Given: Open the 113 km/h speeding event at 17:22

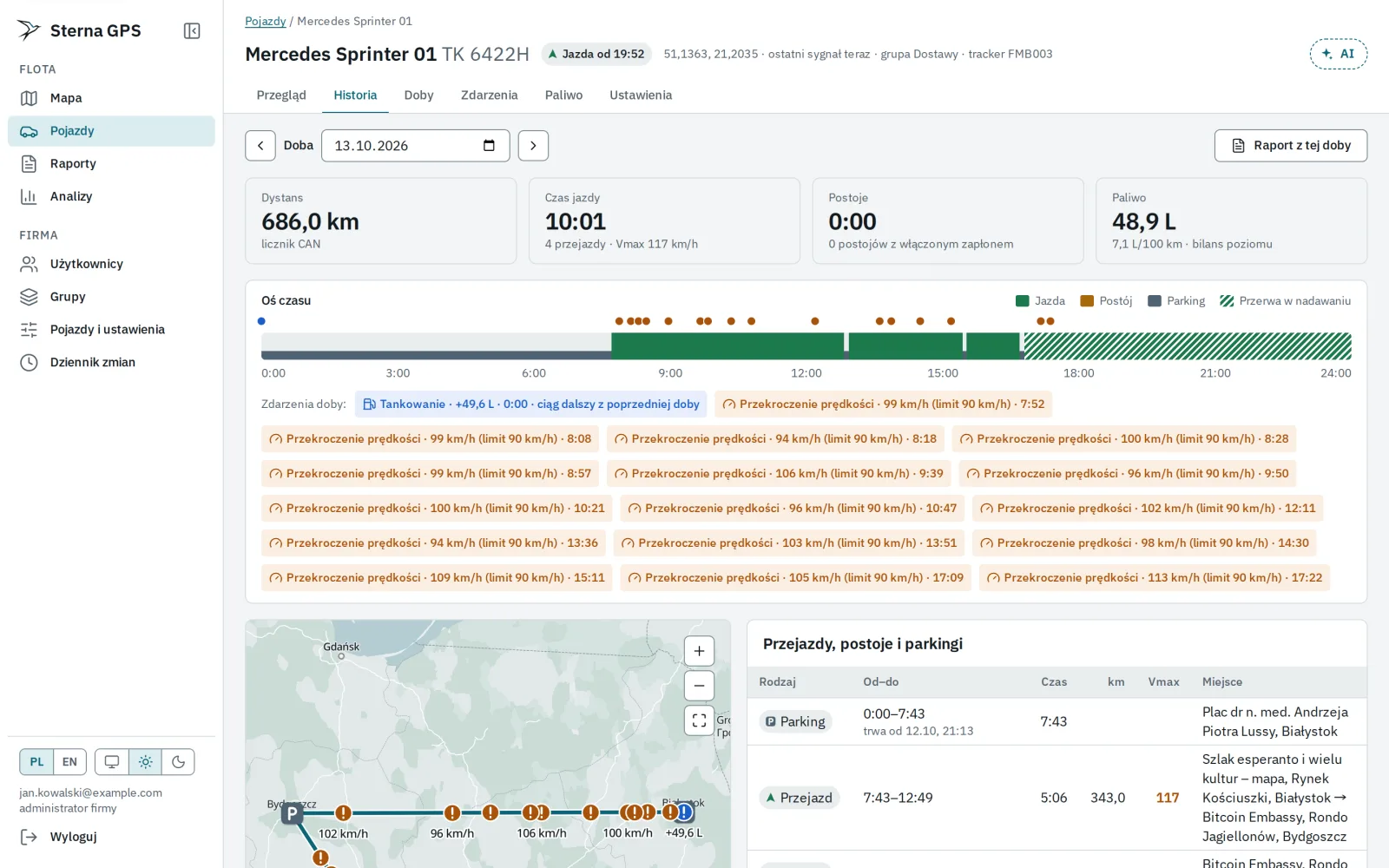Looking at the screenshot, I should [1155, 578].
